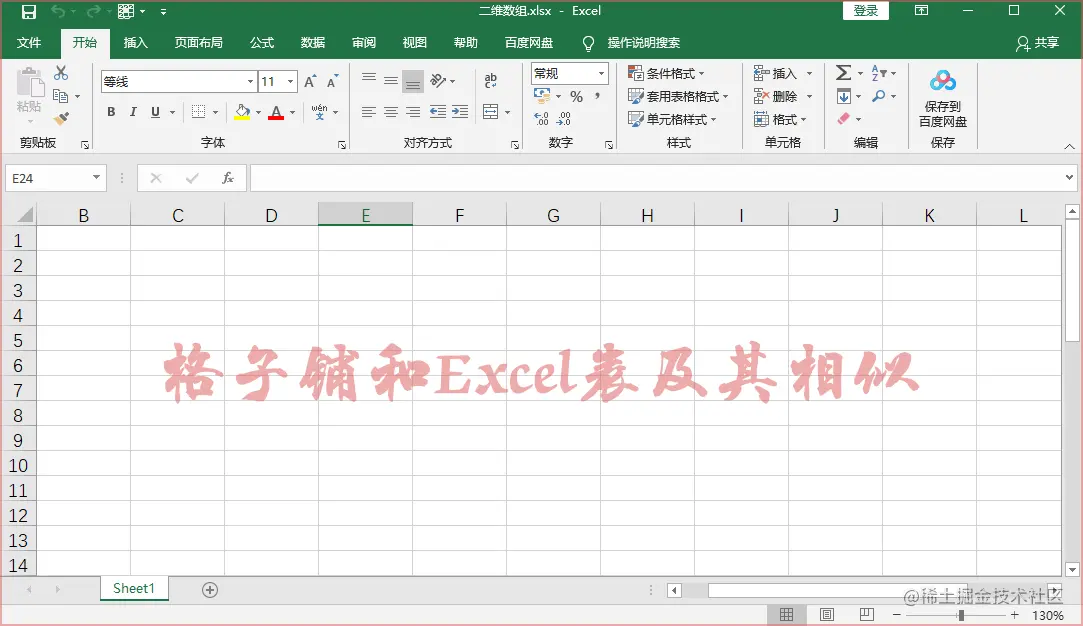Open Sort and Filter (A-Z) tool
1083x626 pixels.
click(879, 73)
